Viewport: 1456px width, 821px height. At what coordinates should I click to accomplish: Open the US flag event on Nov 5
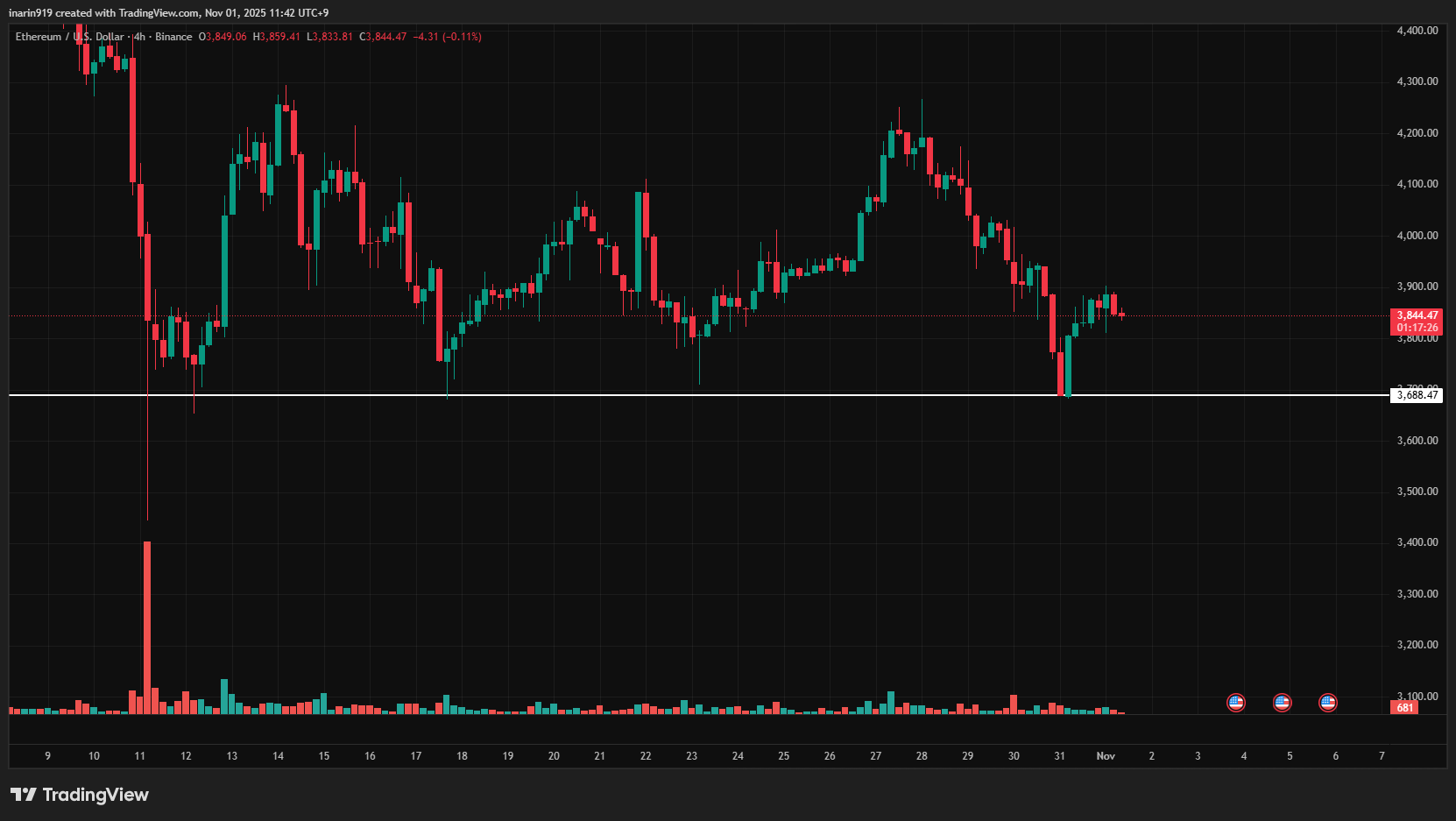point(1282,702)
